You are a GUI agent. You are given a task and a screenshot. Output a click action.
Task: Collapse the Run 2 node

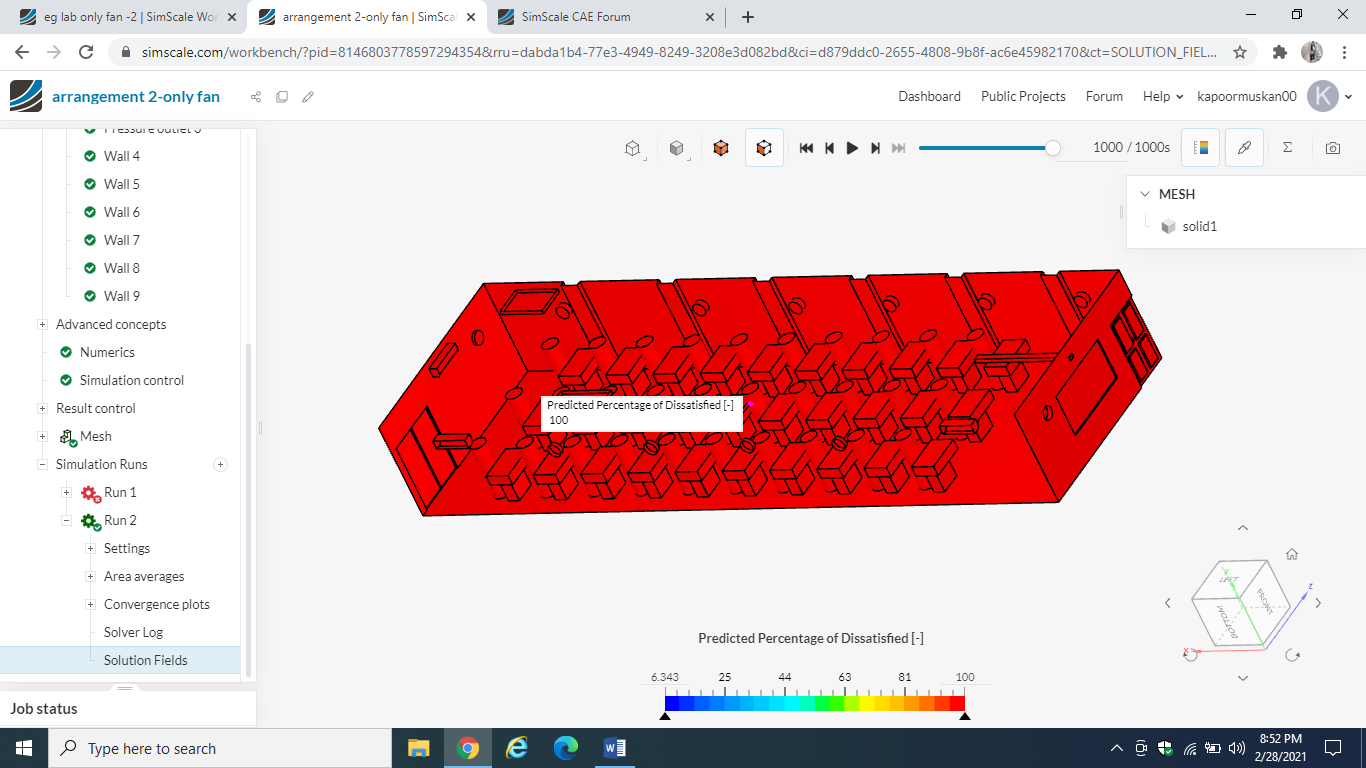point(66,520)
